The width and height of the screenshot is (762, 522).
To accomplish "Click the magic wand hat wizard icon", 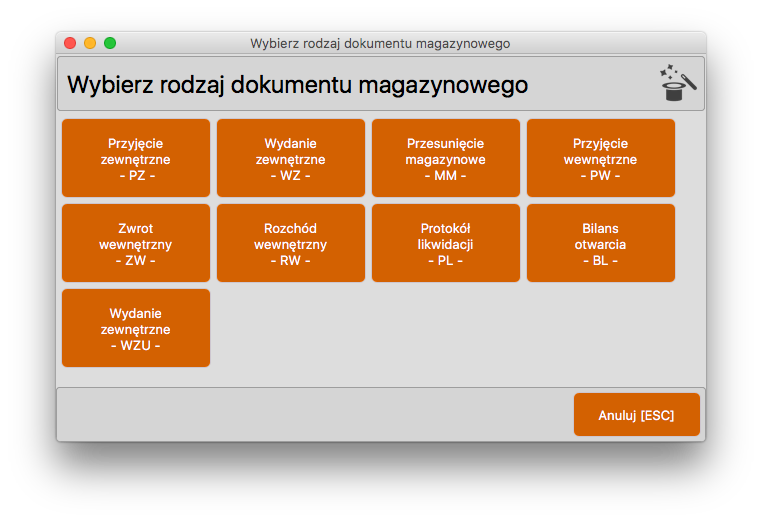I will 677,84.
